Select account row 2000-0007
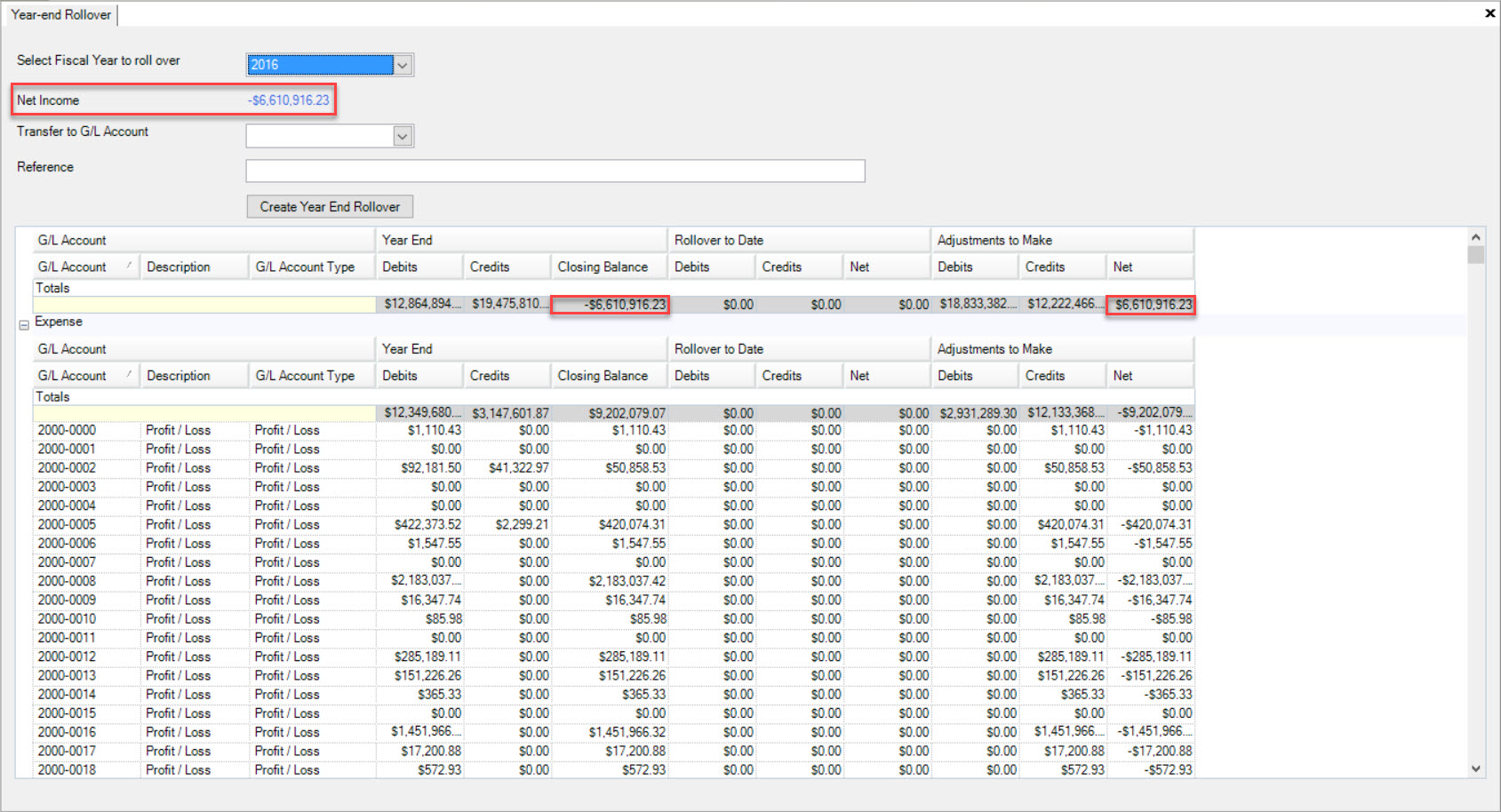Viewport: 1501px width, 812px height. point(613,562)
